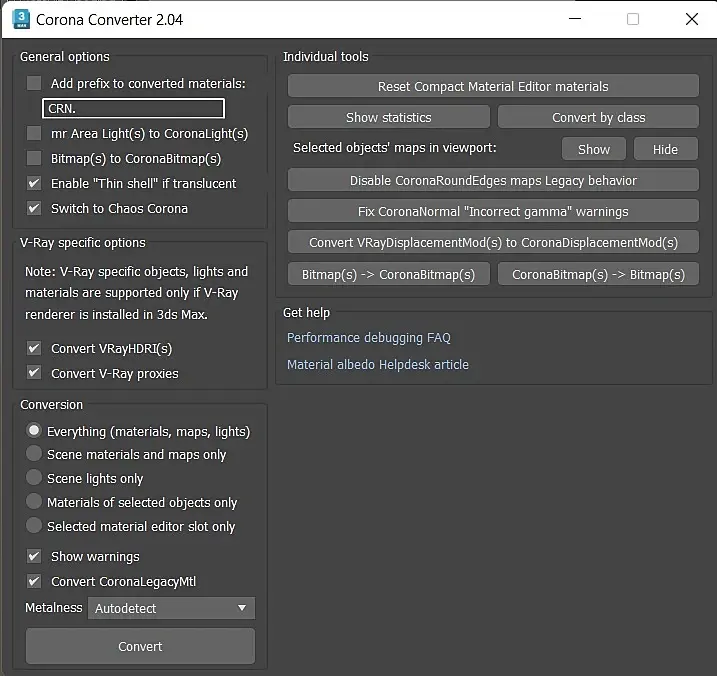The height and width of the screenshot is (676, 717).
Task: Enable 'Add prefix to converted materials' checkbox
Action: click(35, 84)
